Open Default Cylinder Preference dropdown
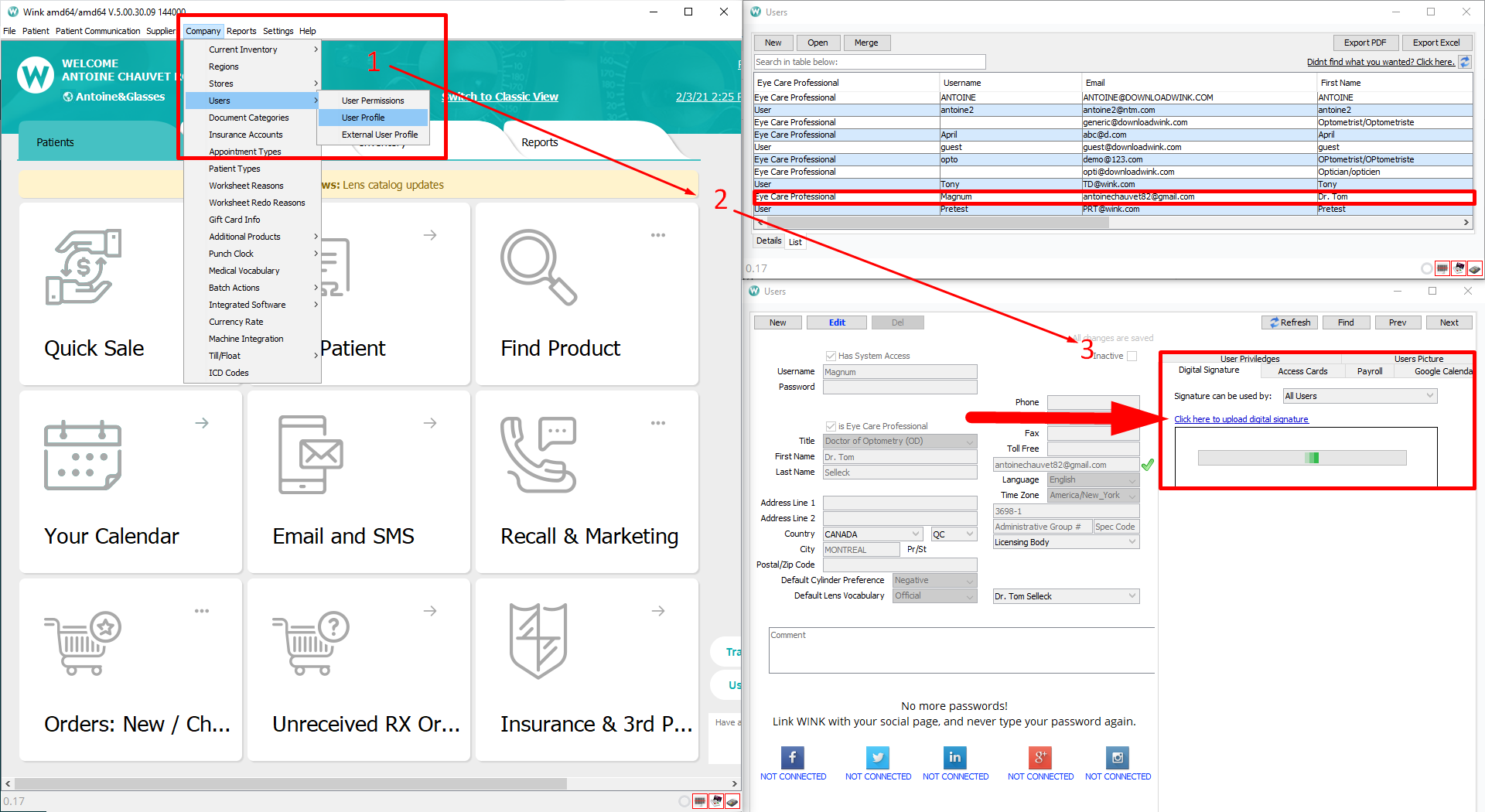Viewport: 1485px width, 812px height. 935,580
